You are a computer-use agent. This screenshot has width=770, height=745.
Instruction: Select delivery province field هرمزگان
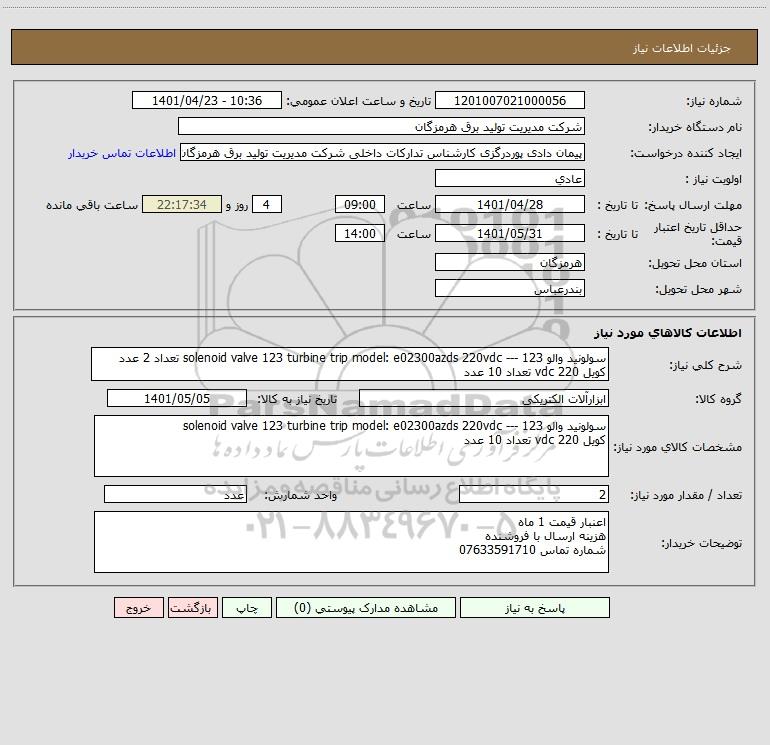[510, 262]
